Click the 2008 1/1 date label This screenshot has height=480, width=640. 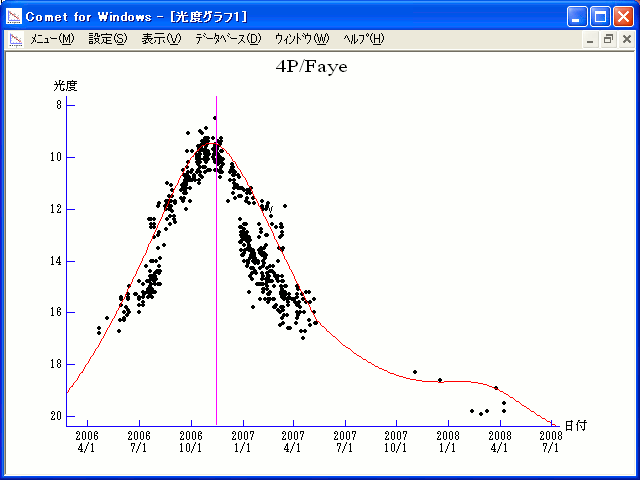pyautogui.click(x=448, y=442)
